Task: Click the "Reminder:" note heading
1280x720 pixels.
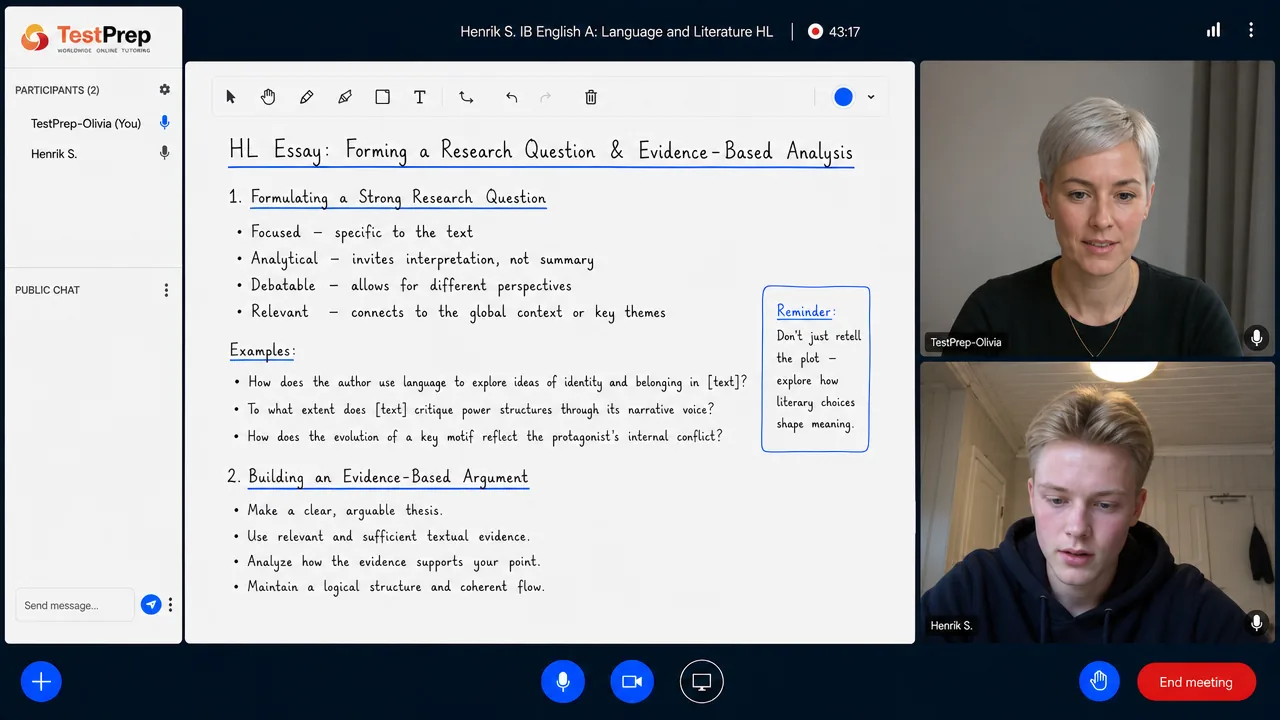Action: pos(806,311)
